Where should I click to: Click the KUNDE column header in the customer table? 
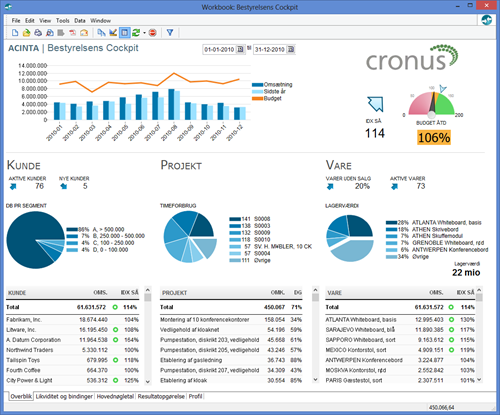point(17,293)
